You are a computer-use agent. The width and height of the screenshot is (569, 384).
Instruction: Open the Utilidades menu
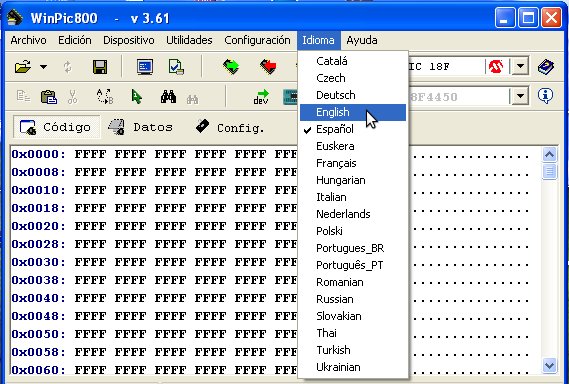tap(189, 40)
